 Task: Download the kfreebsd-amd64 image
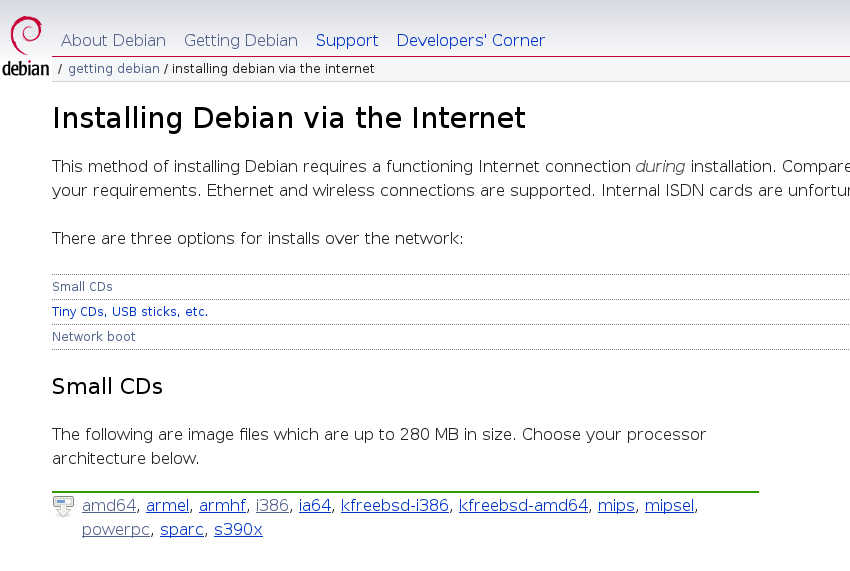[x=523, y=505]
